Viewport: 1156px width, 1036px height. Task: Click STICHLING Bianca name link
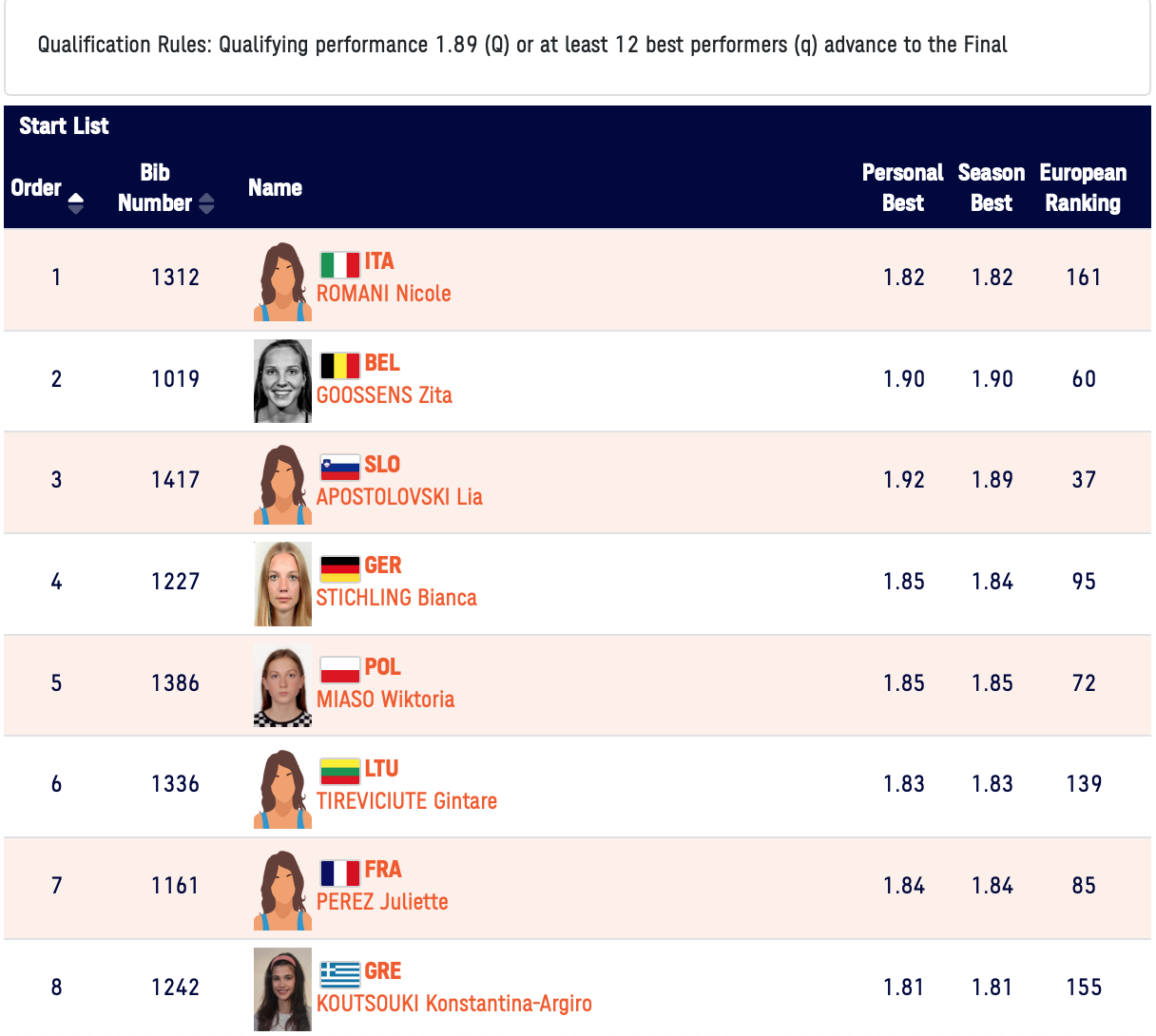click(396, 598)
